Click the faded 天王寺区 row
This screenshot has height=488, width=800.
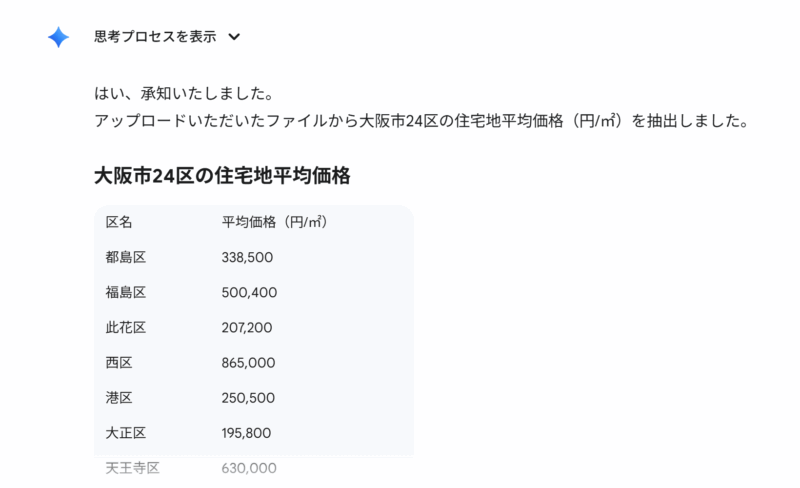pyautogui.click(x=133, y=468)
